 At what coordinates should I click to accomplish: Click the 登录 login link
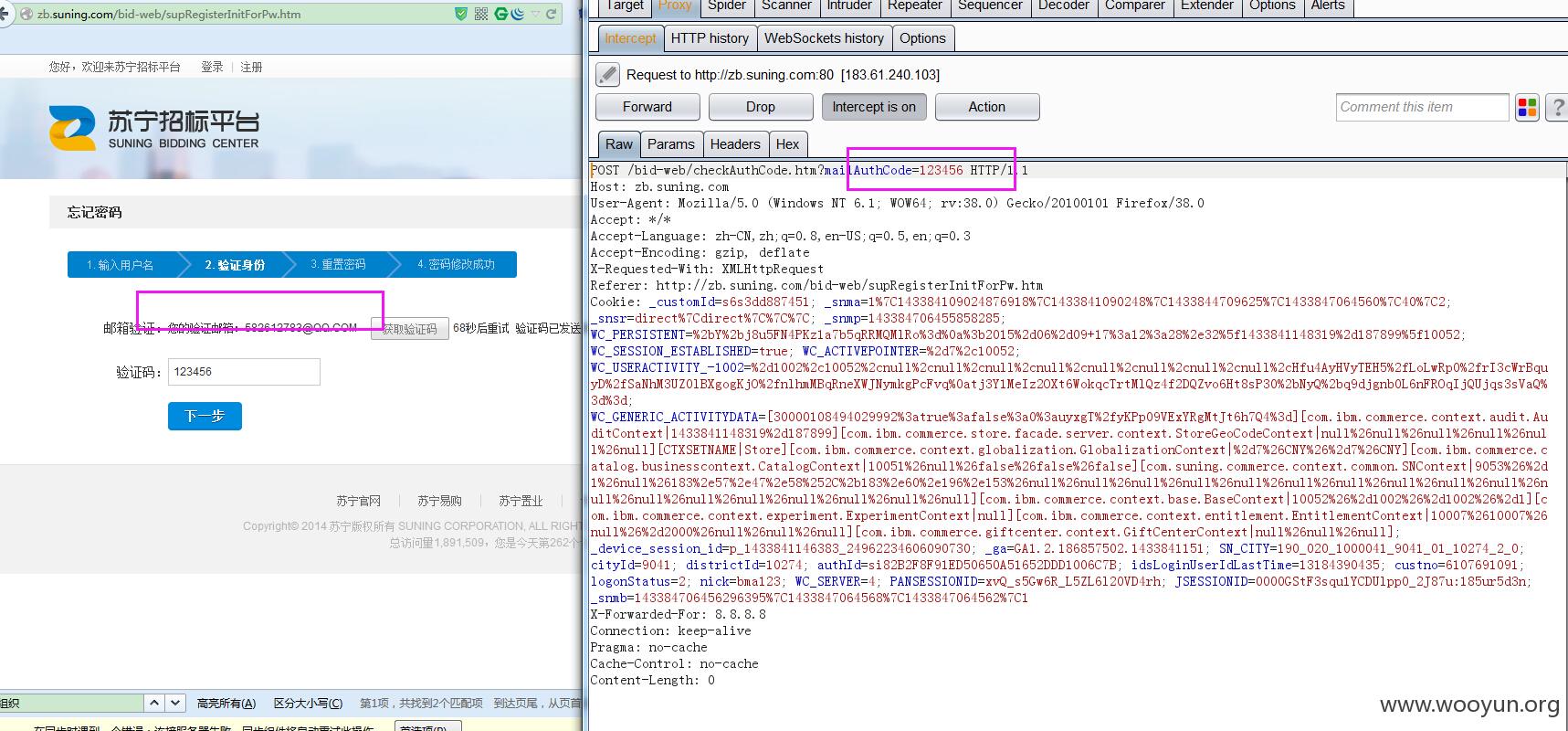tap(212, 67)
